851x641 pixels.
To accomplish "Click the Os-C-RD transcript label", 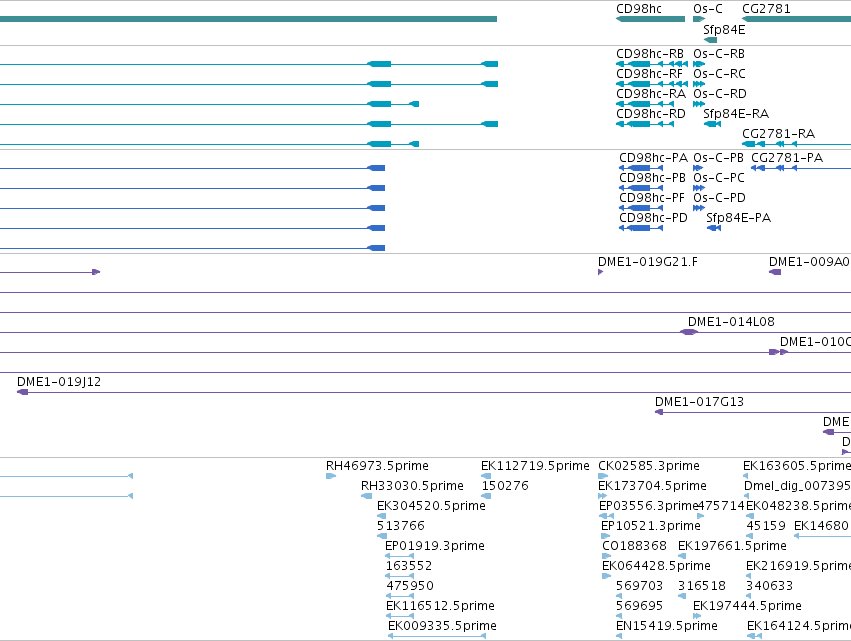I will pos(720,94).
